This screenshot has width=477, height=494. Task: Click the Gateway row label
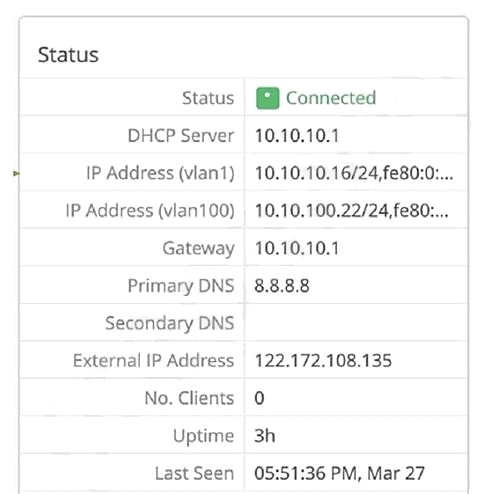point(199,249)
